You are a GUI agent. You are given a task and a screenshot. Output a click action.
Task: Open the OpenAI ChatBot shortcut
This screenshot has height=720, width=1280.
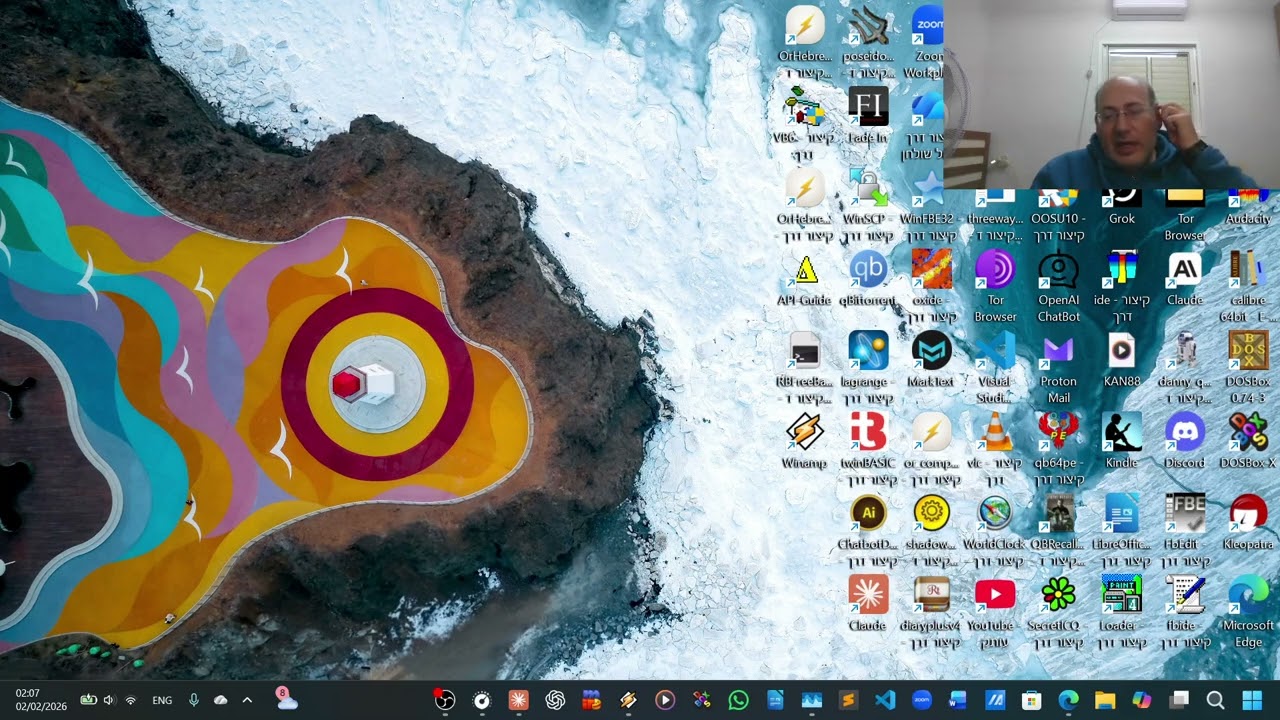click(1058, 269)
